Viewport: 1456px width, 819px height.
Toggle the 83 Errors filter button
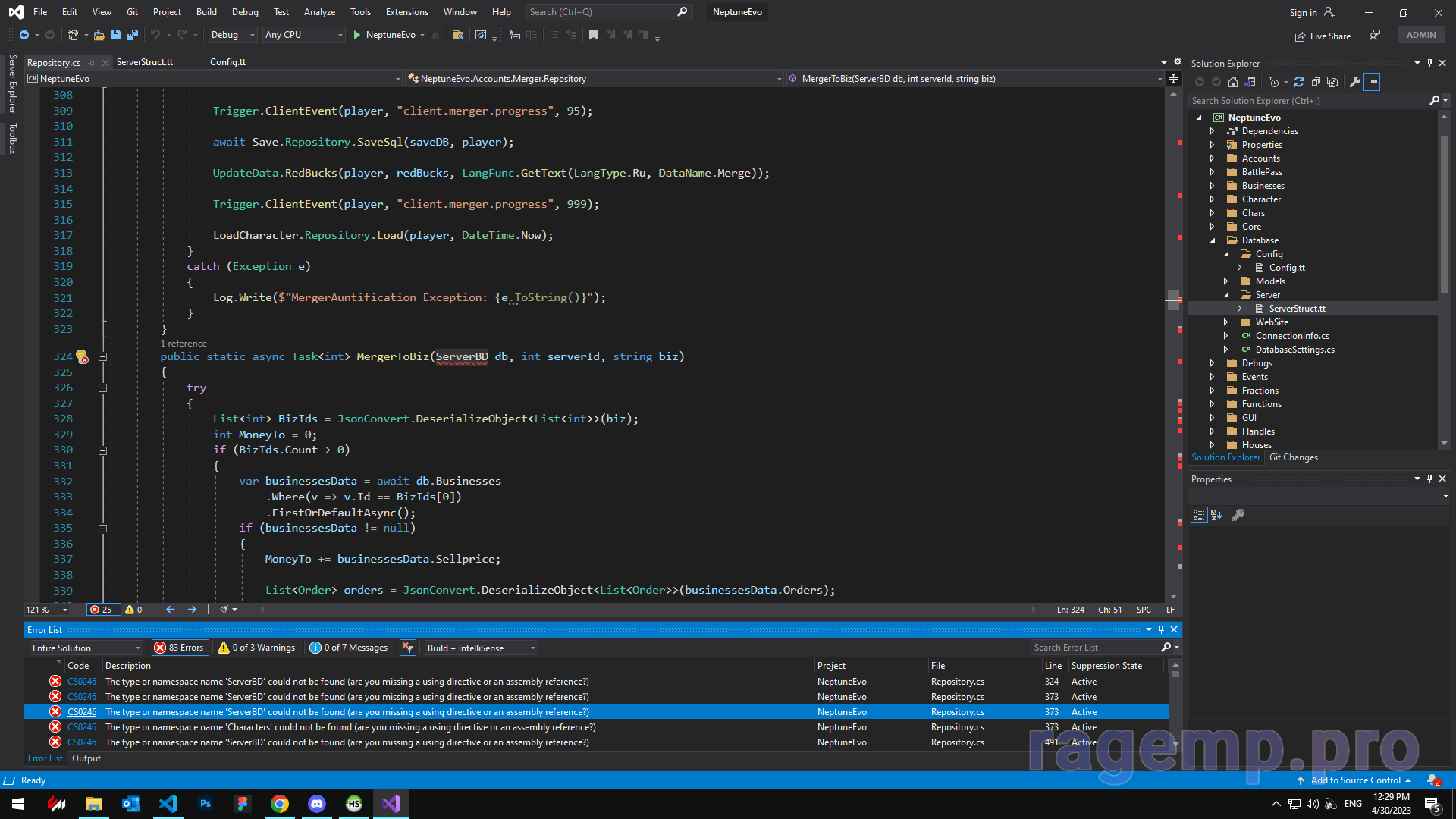(x=180, y=648)
